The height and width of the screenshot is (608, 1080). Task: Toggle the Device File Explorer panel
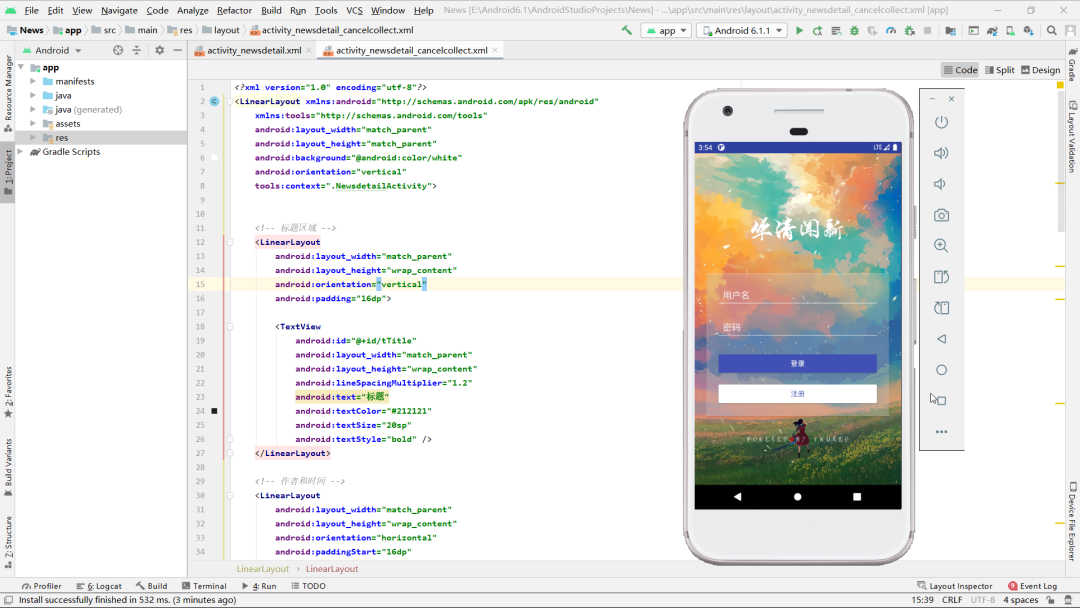1072,523
